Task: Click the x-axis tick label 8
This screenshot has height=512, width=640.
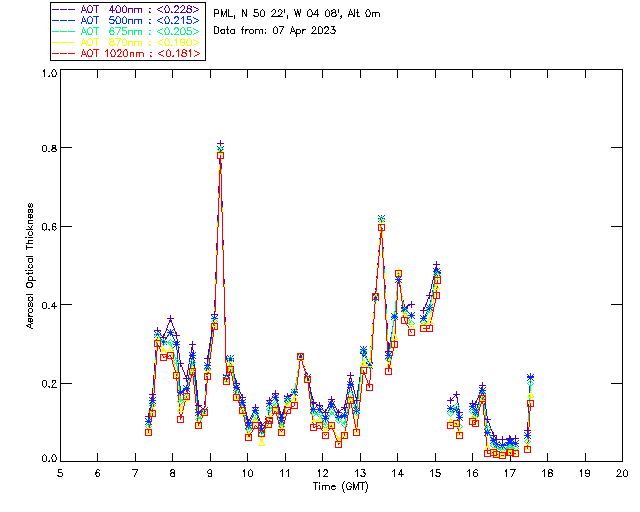Action: (173, 473)
